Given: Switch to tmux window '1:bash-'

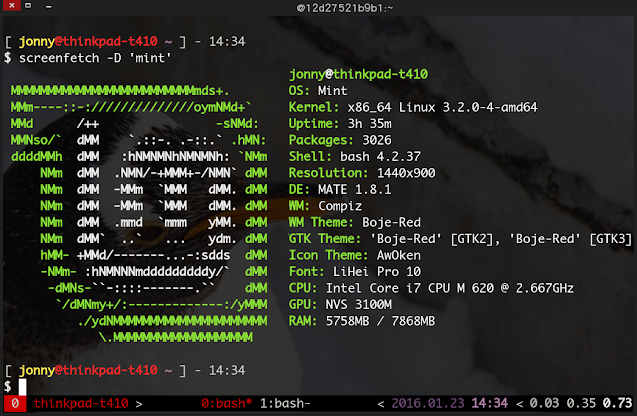Looking at the screenshot, I should tap(285, 403).
